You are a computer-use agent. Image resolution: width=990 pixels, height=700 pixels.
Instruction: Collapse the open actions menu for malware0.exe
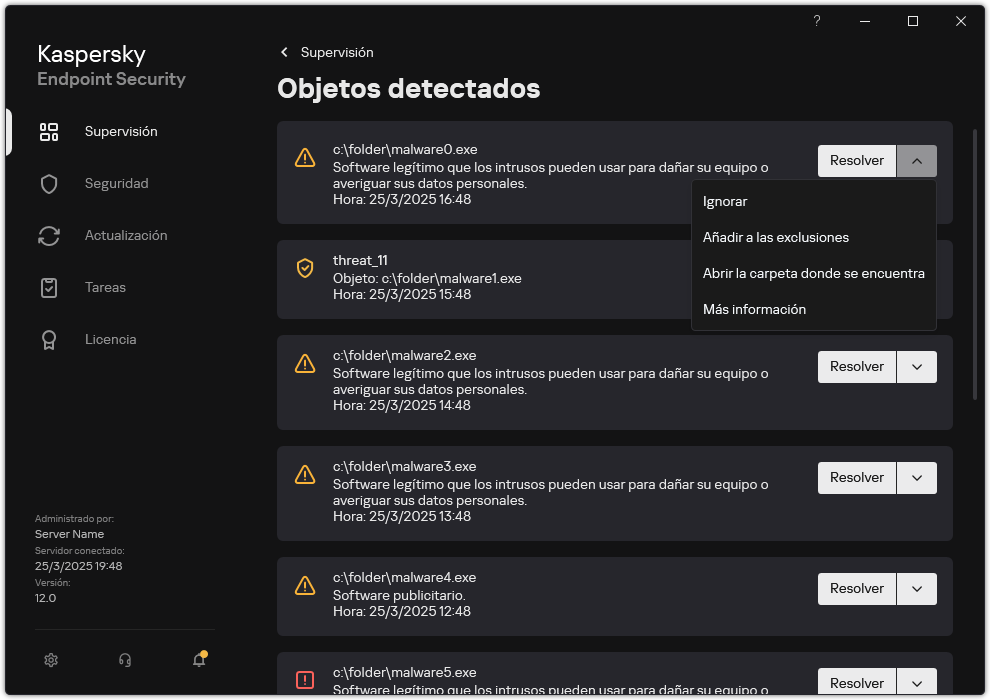point(917,160)
